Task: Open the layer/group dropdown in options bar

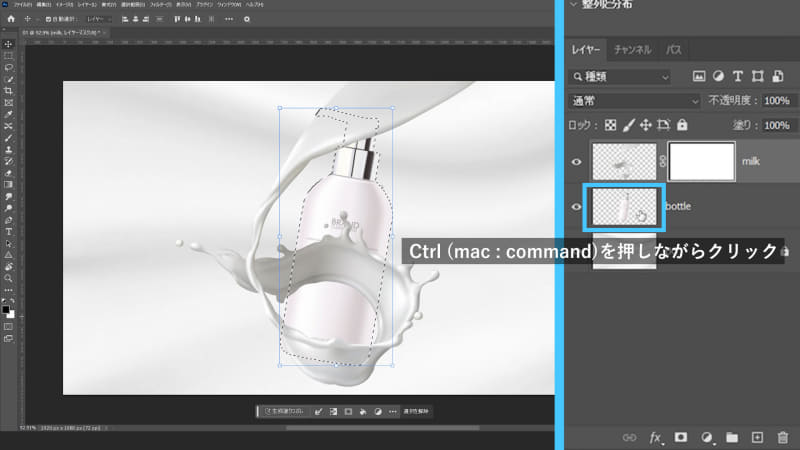Action: pyautogui.click(x=98, y=19)
